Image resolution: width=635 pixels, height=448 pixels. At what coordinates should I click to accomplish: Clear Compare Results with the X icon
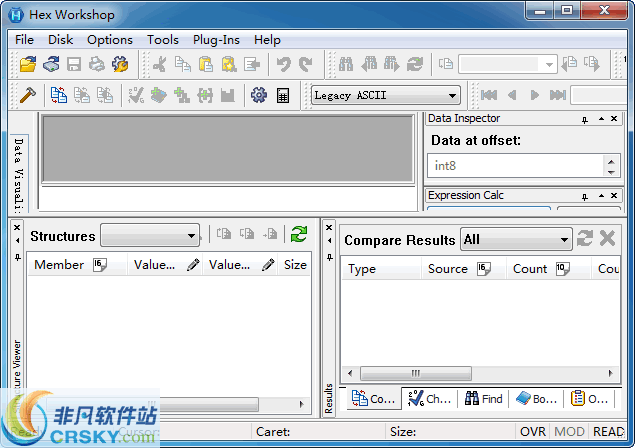point(607,238)
